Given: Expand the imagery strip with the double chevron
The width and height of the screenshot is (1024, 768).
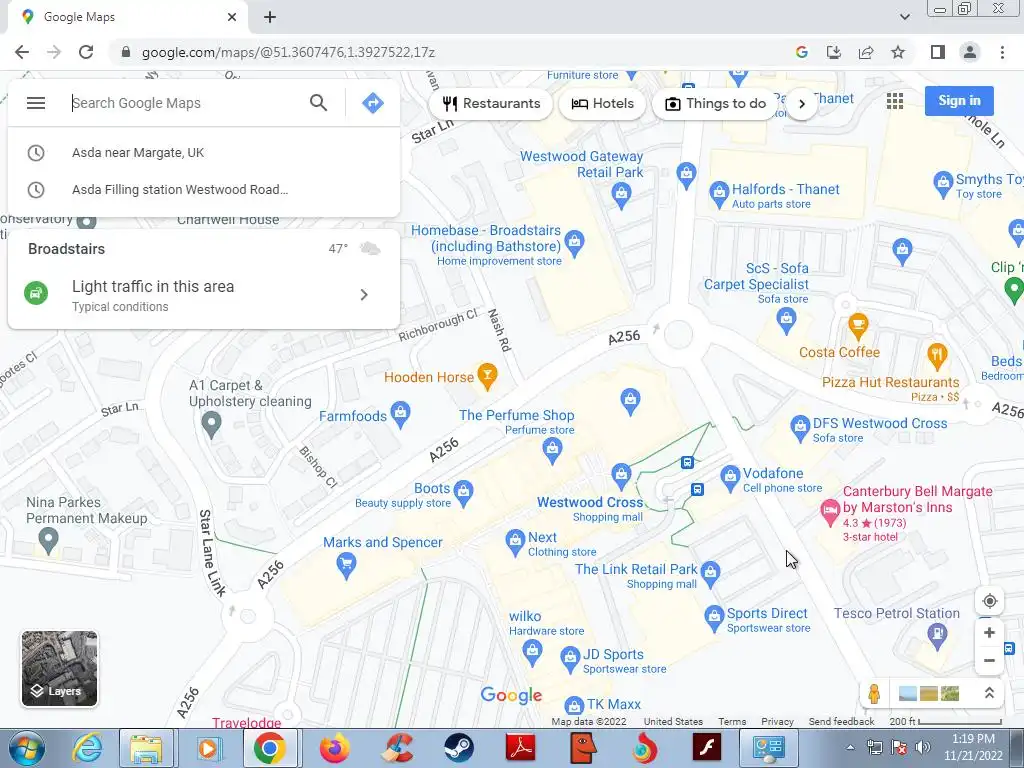Looking at the screenshot, I should (x=989, y=693).
